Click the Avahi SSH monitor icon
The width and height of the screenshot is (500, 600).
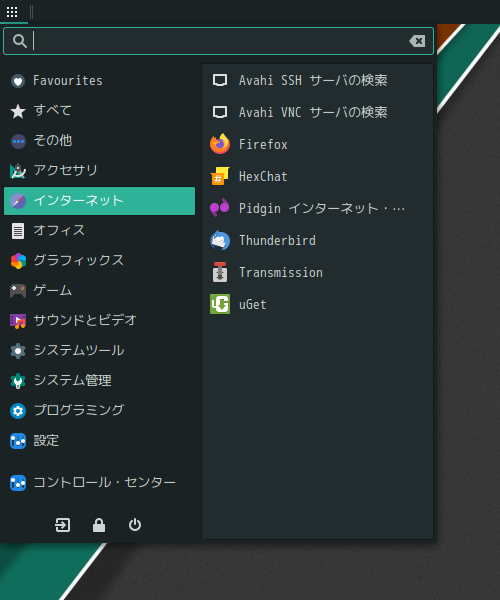click(220, 80)
